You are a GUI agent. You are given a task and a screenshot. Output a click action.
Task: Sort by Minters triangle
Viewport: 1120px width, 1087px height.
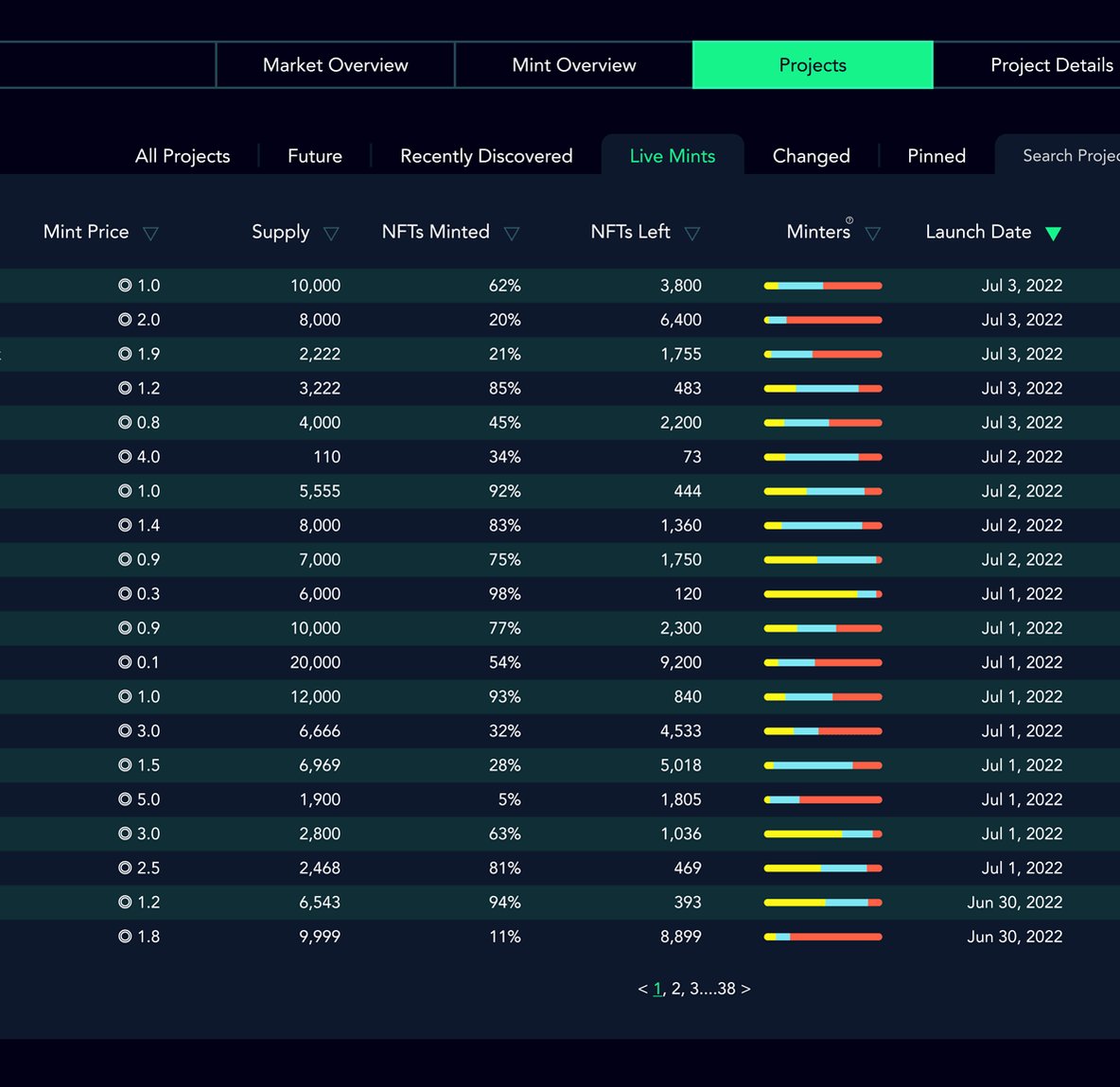[873, 234]
